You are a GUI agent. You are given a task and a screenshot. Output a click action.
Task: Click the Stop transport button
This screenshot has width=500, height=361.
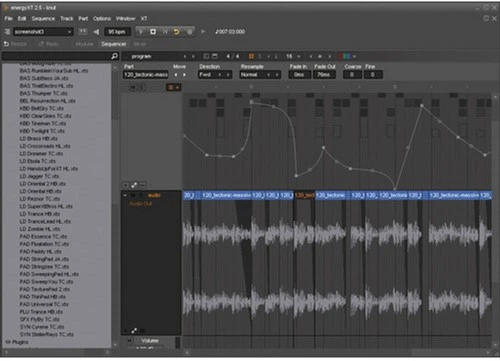153,32
